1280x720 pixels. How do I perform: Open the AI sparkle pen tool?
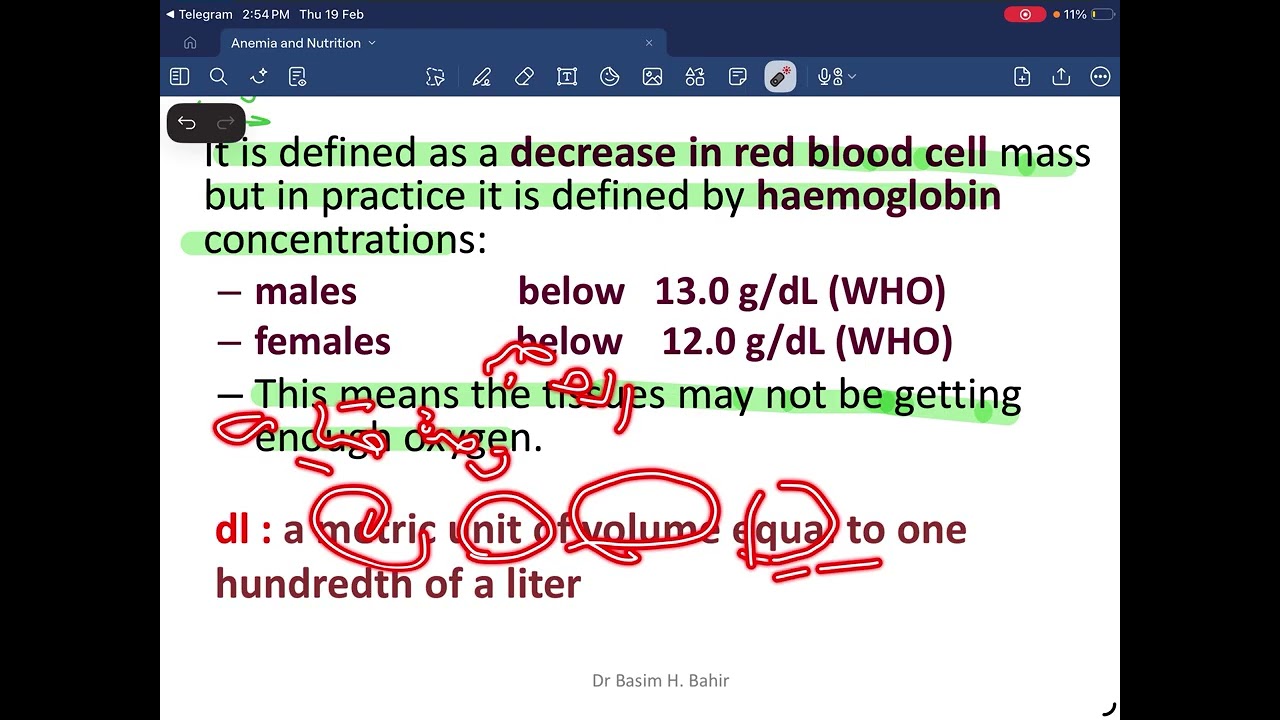258,77
